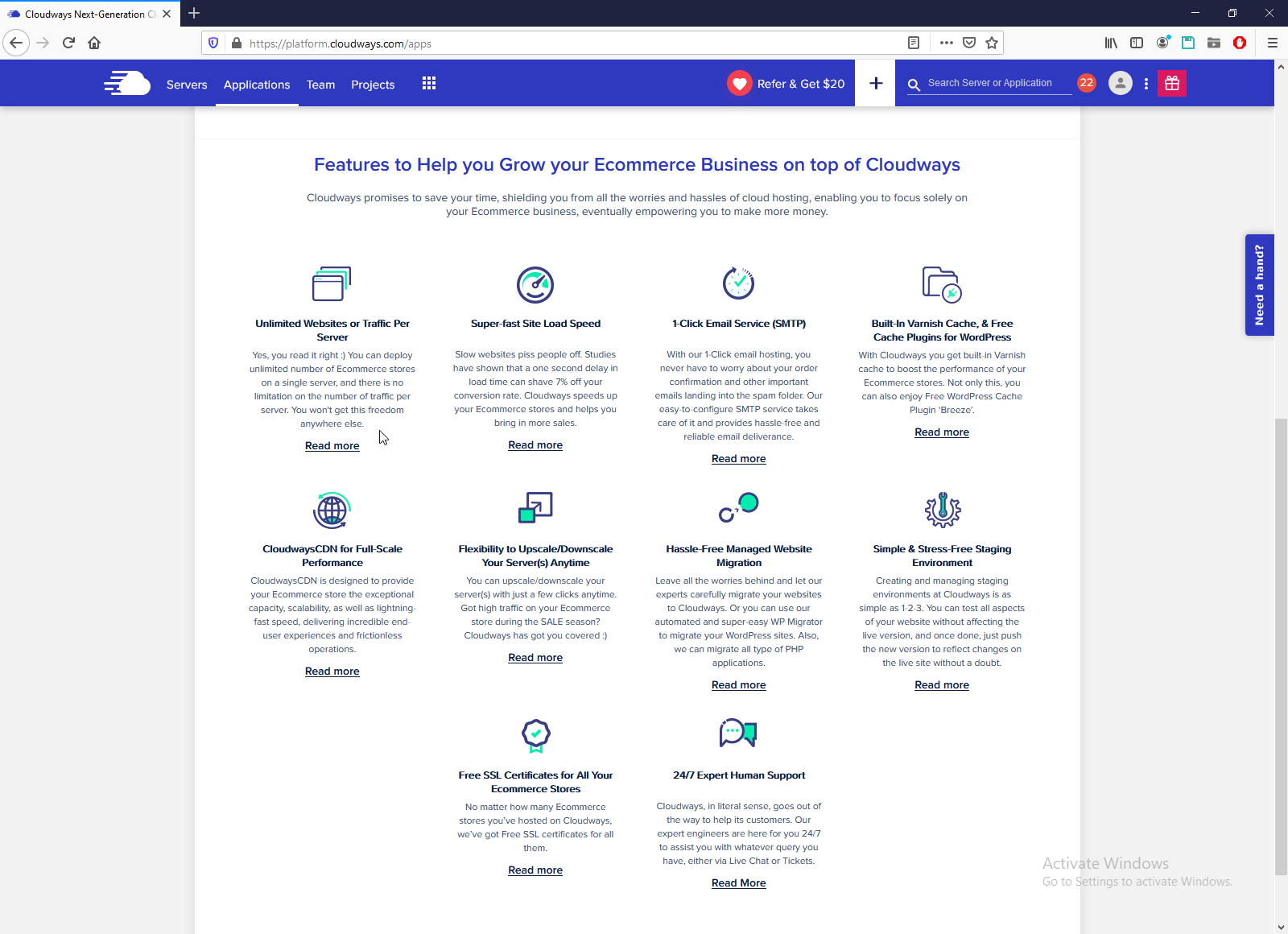This screenshot has height=934, width=1288.
Task: Click the heart icon beside Refer & Get $20
Action: click(740, 84)
